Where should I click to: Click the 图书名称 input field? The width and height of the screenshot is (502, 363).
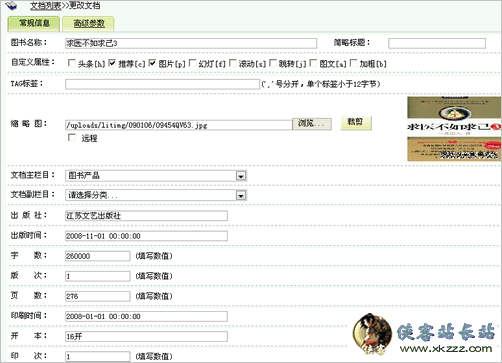point(191,43)
